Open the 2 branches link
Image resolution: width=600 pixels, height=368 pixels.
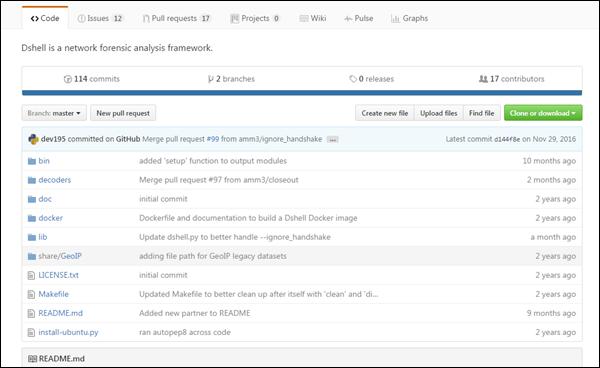[x=231, y=79]
